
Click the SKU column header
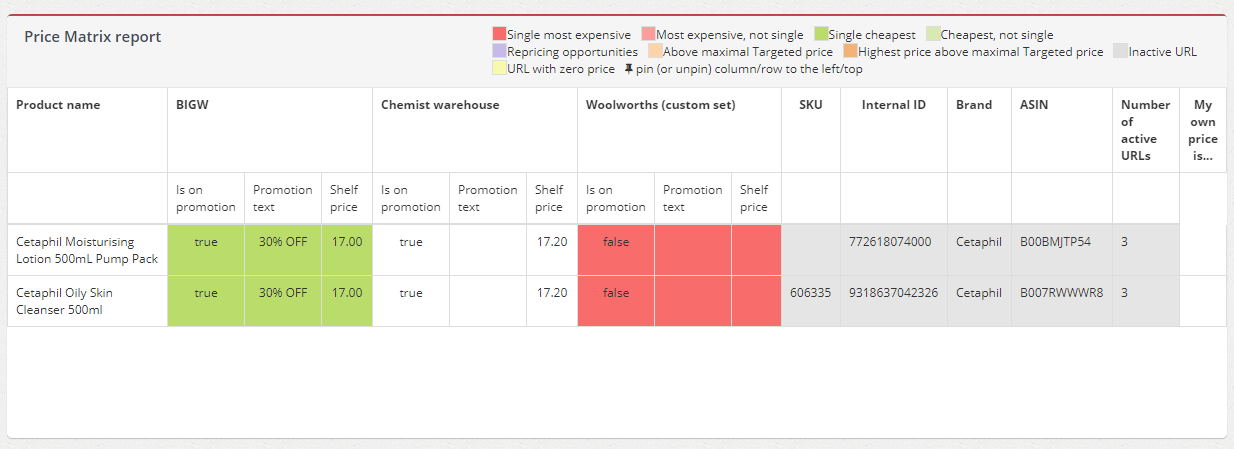[811, 105]
